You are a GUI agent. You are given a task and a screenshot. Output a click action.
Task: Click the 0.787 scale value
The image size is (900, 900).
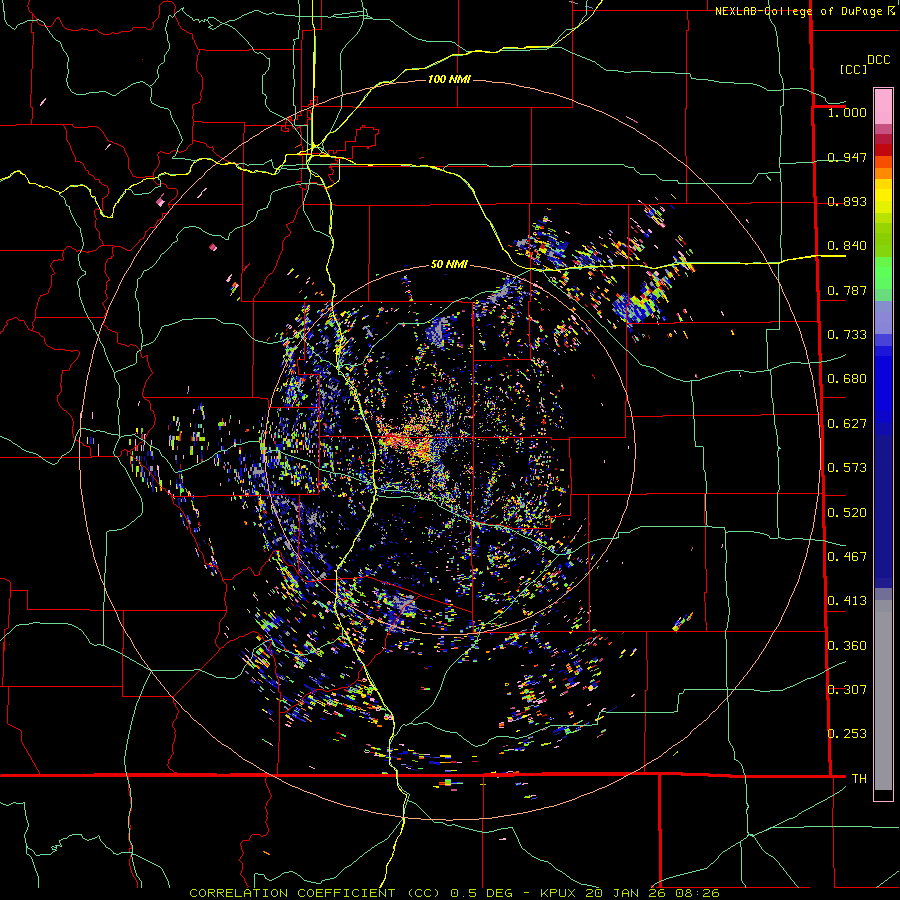(847, 290)
